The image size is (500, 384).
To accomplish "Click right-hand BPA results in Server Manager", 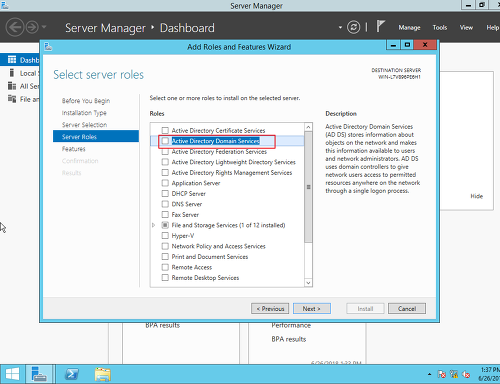I will (x=289, y=339).
